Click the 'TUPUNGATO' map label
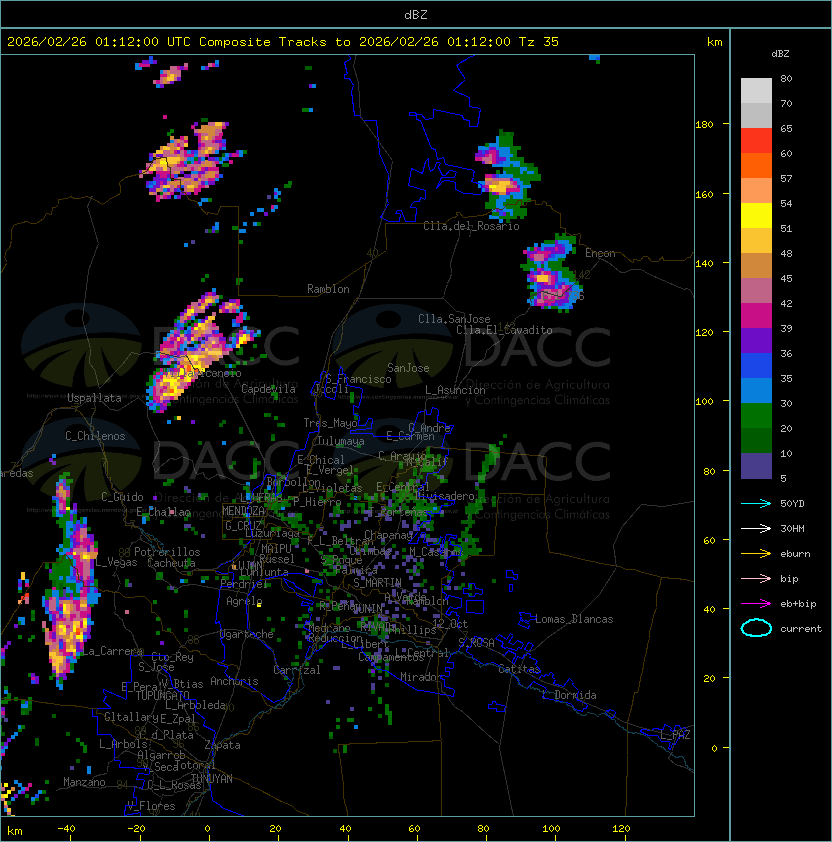 [162, 695]
